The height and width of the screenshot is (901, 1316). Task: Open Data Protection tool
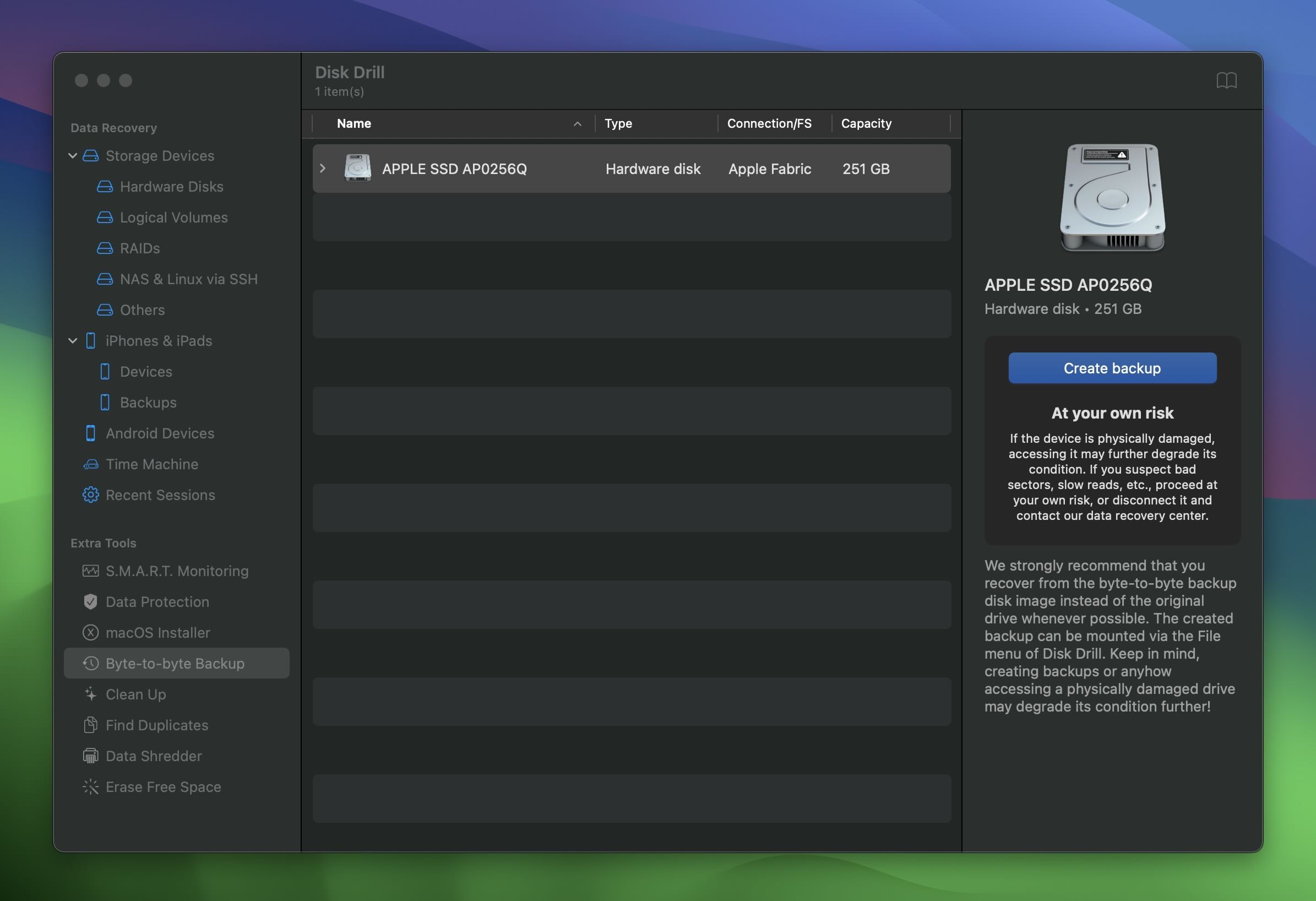157,602
